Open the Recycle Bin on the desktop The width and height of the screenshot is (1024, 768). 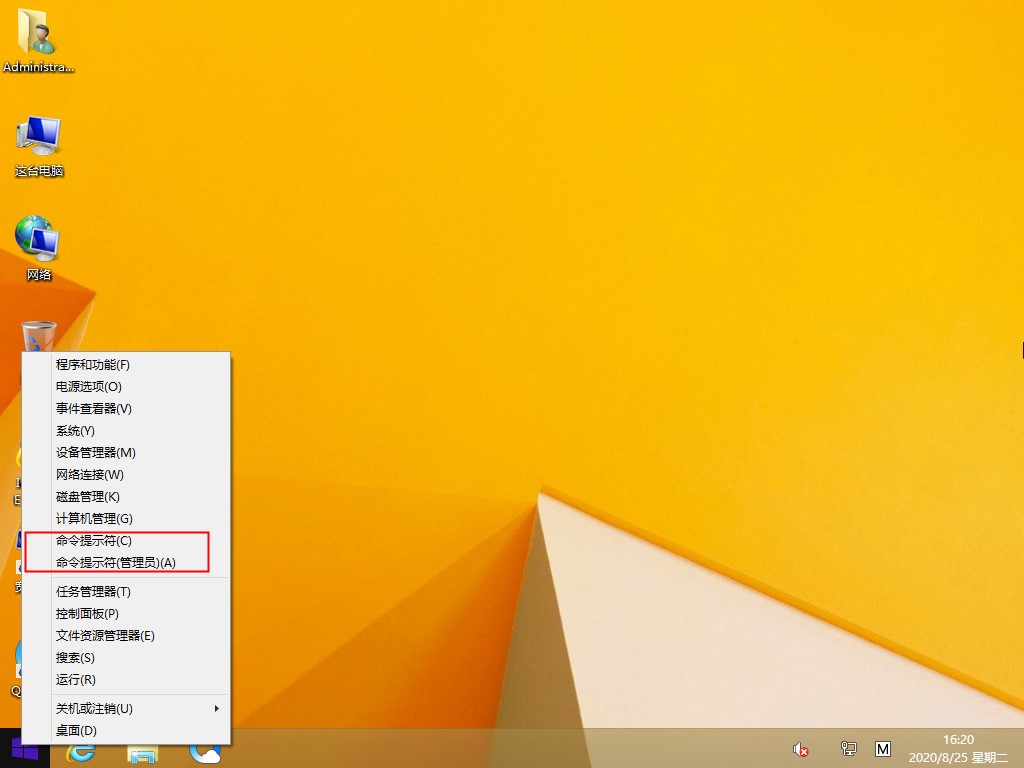pos(37,335)
